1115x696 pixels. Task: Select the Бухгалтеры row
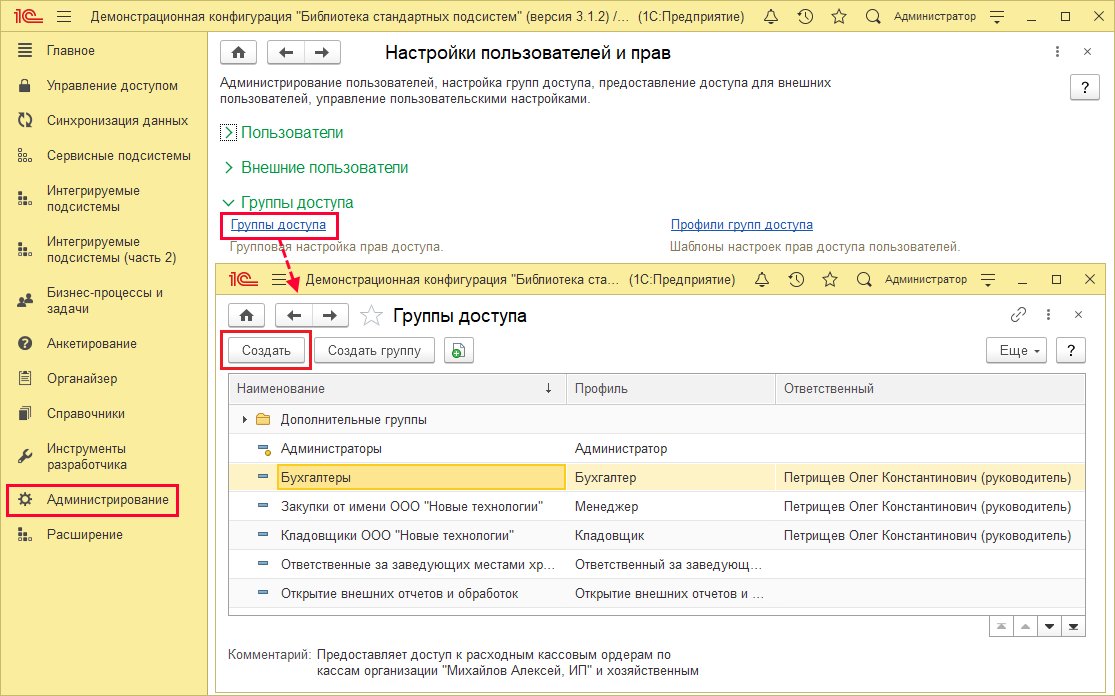(x=657, y=478)
